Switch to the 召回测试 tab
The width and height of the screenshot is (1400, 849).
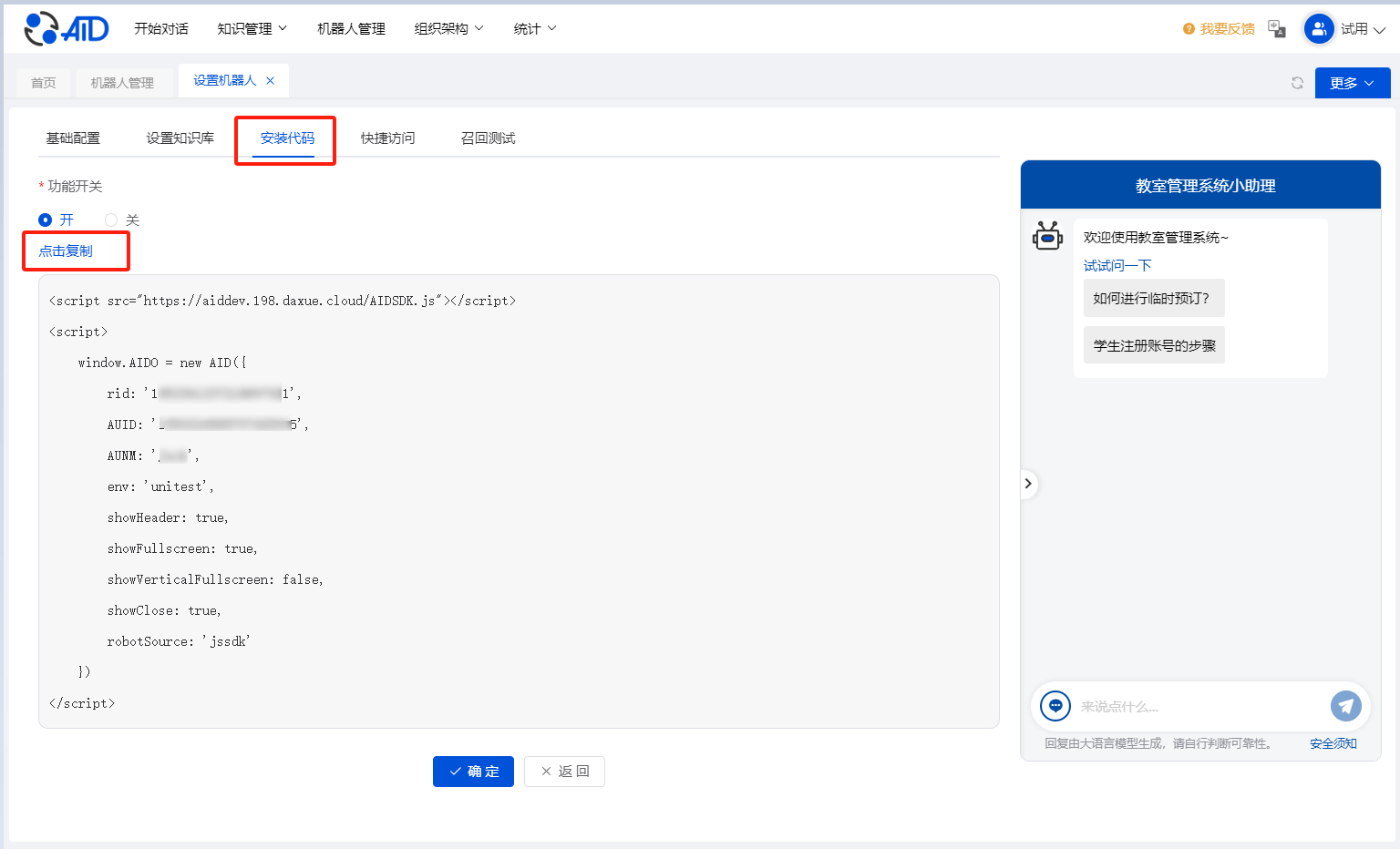(x=489, y=138)
